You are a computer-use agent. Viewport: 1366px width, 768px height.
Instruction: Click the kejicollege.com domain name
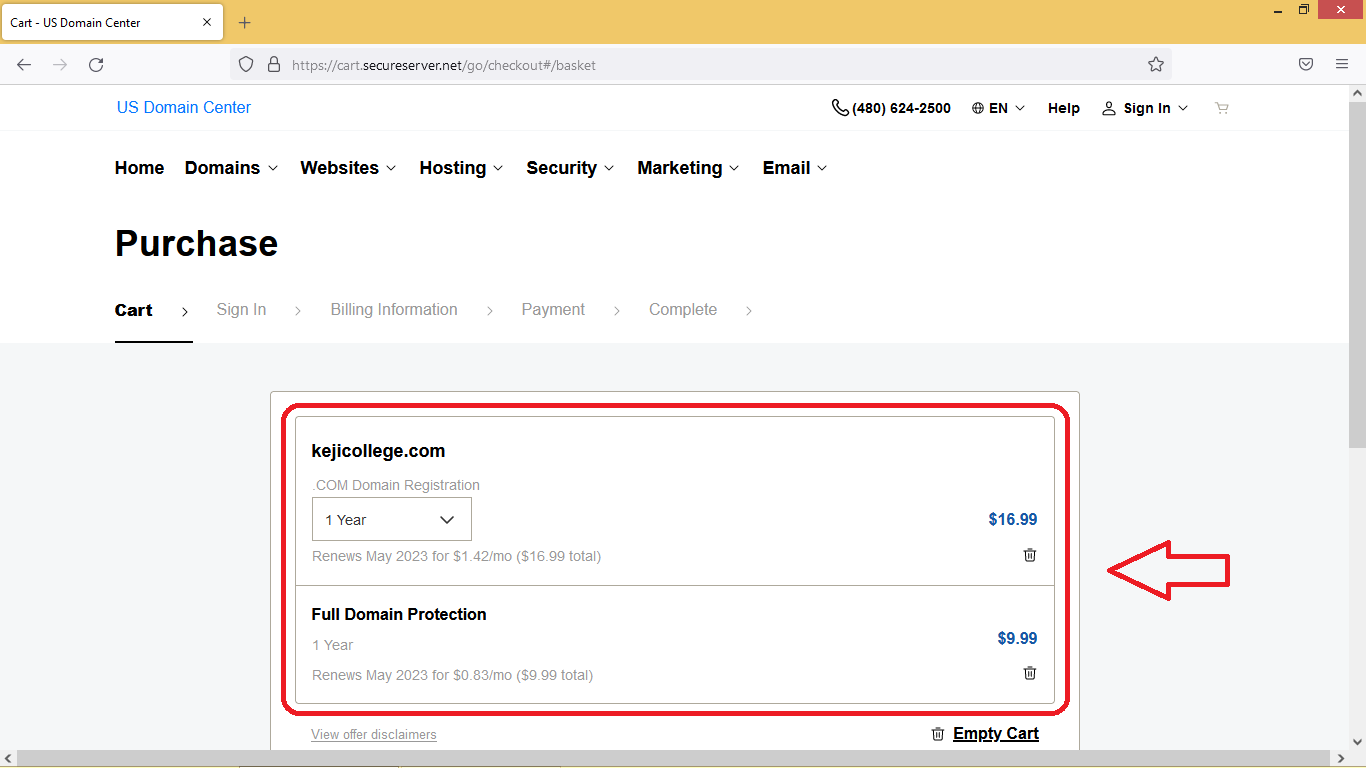coord(378,451)
